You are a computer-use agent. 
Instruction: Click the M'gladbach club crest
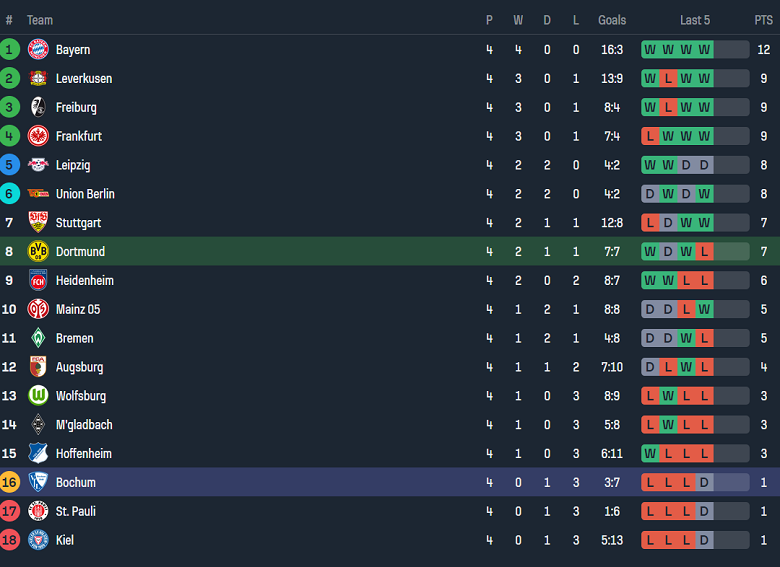[x=38, y=424]
